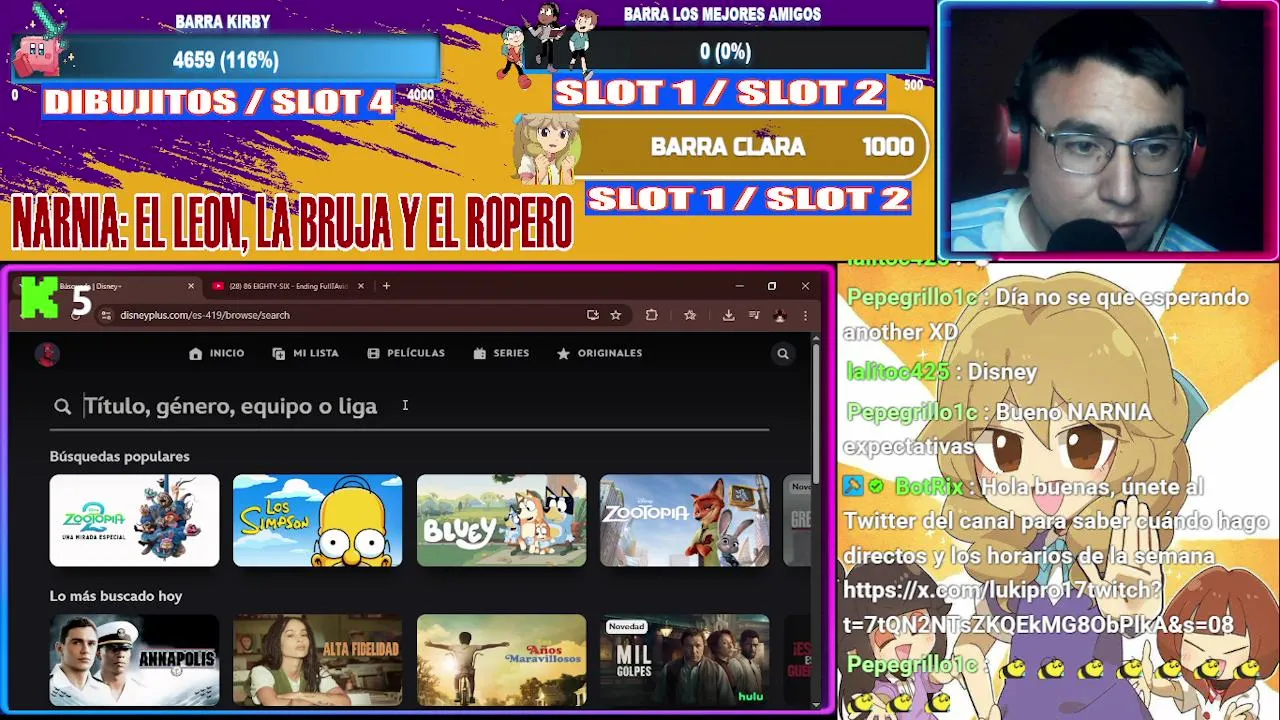Viewport: 1280px width, 720px height.
Task: Open PELÍCULAS in Disney+ navigation
Action: pyautogui.click(x=406, y=353)
